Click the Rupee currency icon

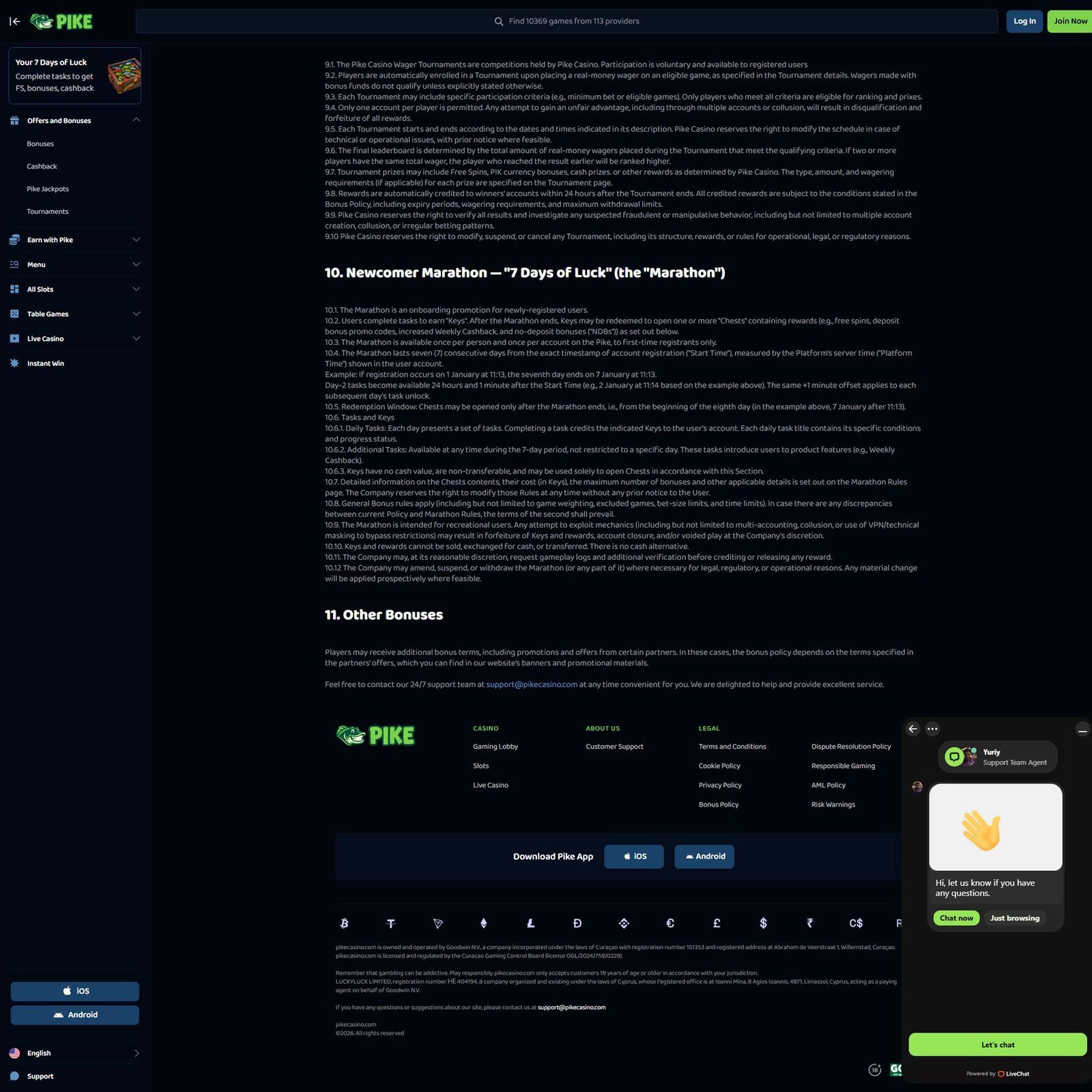[809, 923]
